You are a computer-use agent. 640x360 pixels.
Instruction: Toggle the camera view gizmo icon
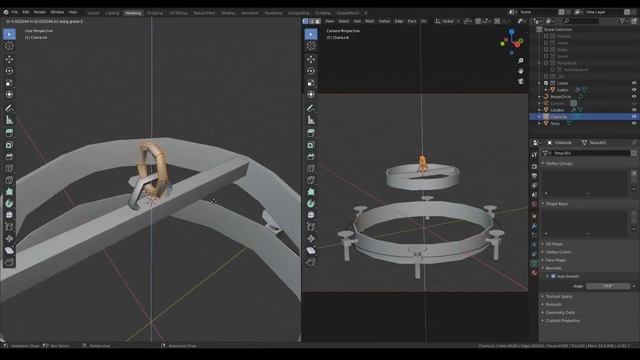click(520, 81)
